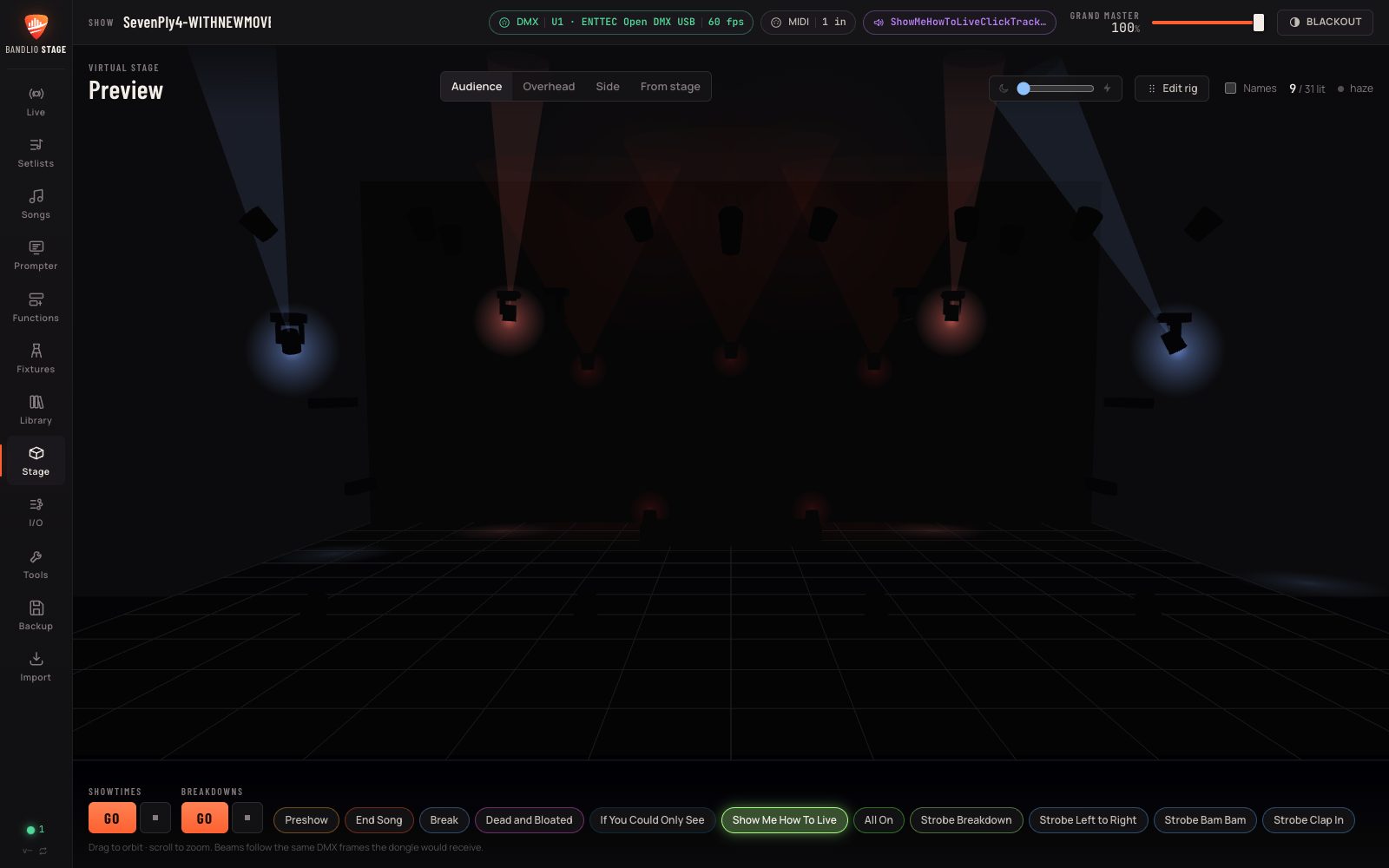Click the DMX ENTTEC Open DMX USB status

[622, 23]
